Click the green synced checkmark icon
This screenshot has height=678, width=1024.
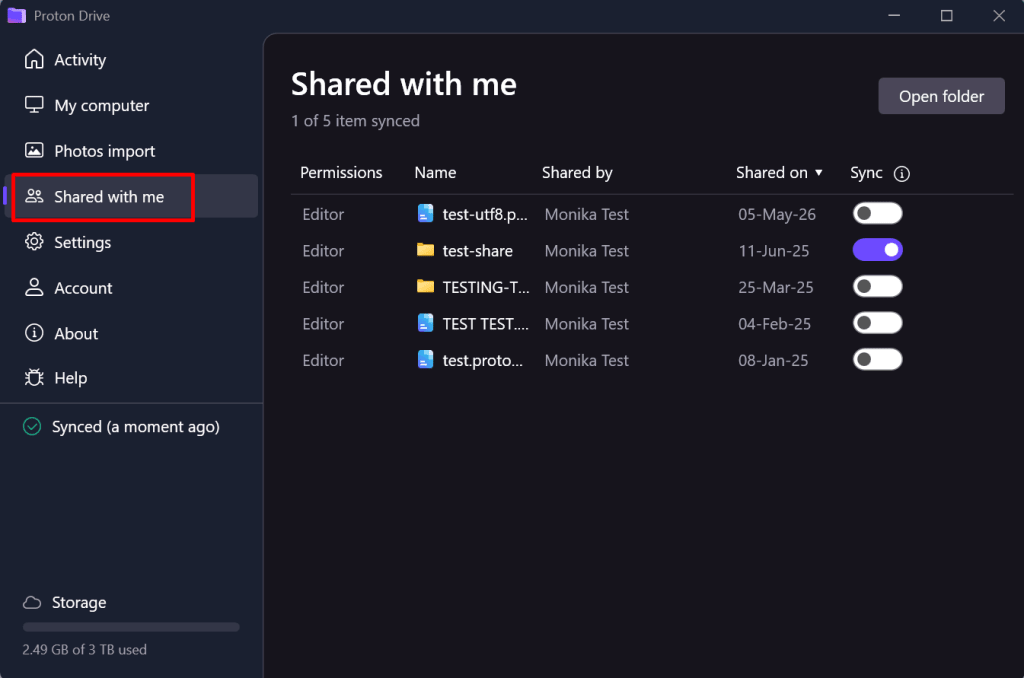click(32, 427)
